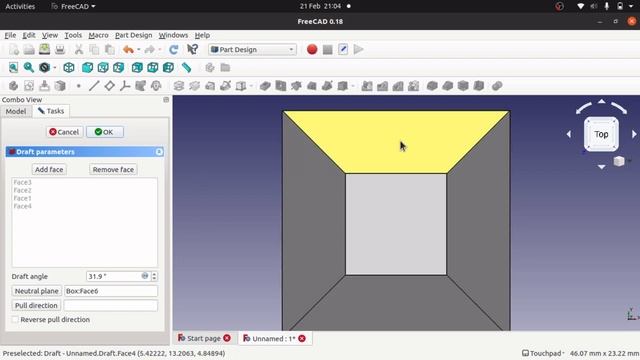Click the Fit all view icon

pyautogui.click(x=13, y=68)
